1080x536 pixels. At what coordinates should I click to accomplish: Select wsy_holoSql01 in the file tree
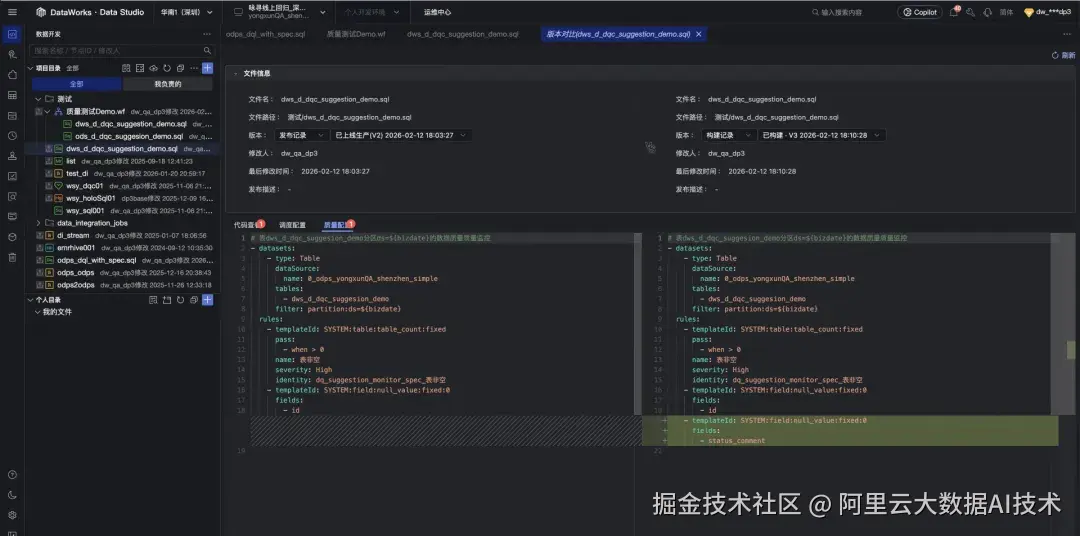(x=90, y=198)
